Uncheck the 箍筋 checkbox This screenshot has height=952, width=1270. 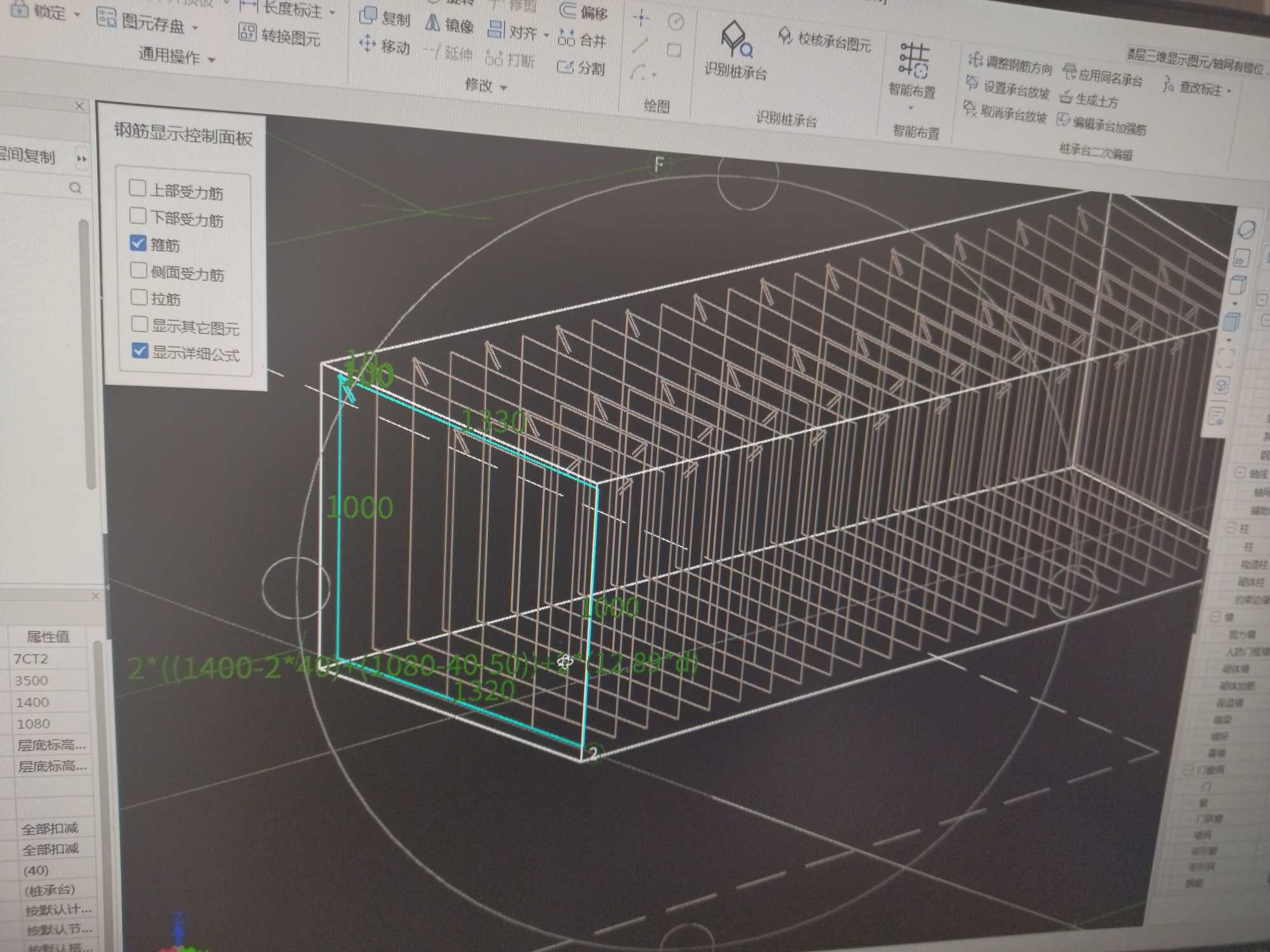click(138, 243)
